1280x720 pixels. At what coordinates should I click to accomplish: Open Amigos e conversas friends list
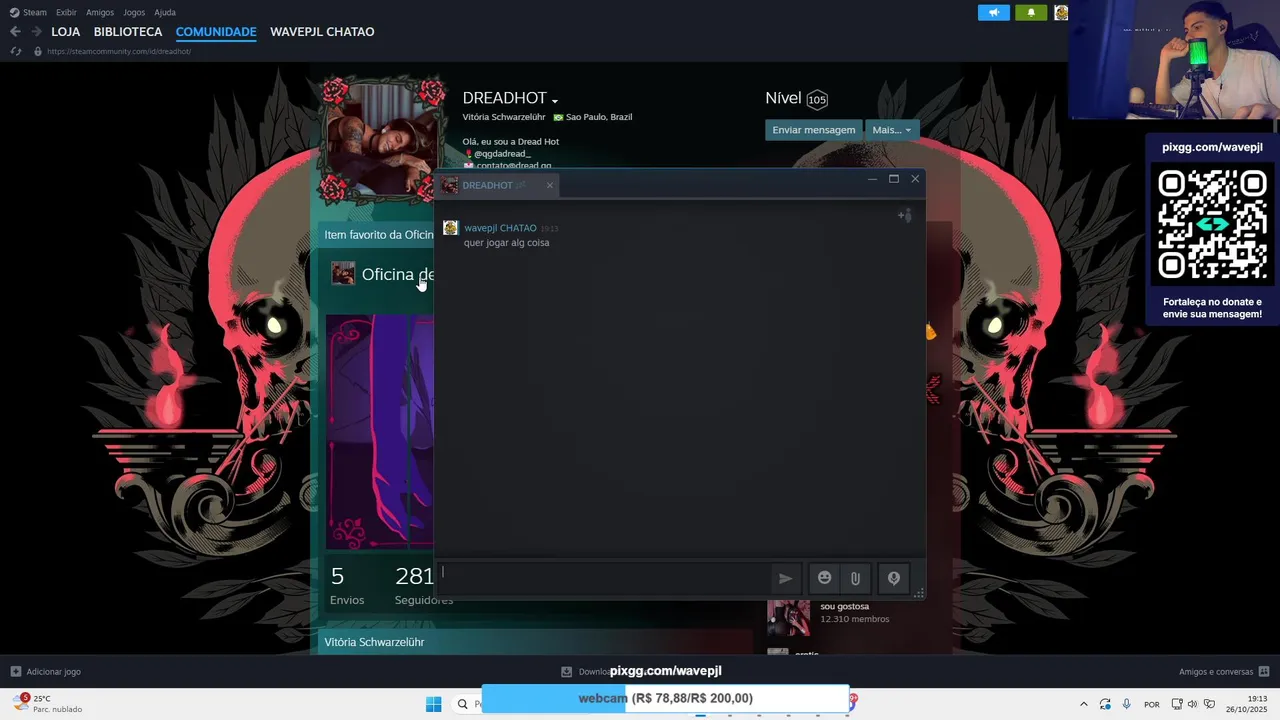(1223, 672)
